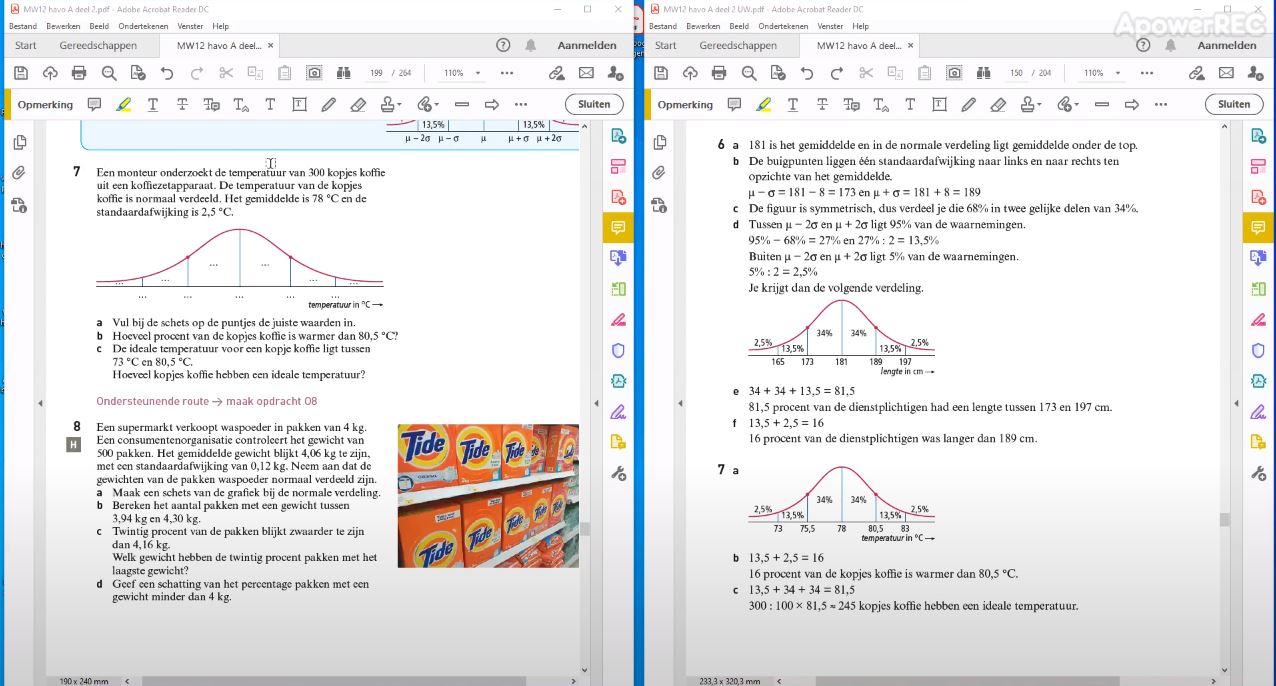Click Save icon in right Acrobat window
Viewport: 1276px width, 686px height.
661,73
